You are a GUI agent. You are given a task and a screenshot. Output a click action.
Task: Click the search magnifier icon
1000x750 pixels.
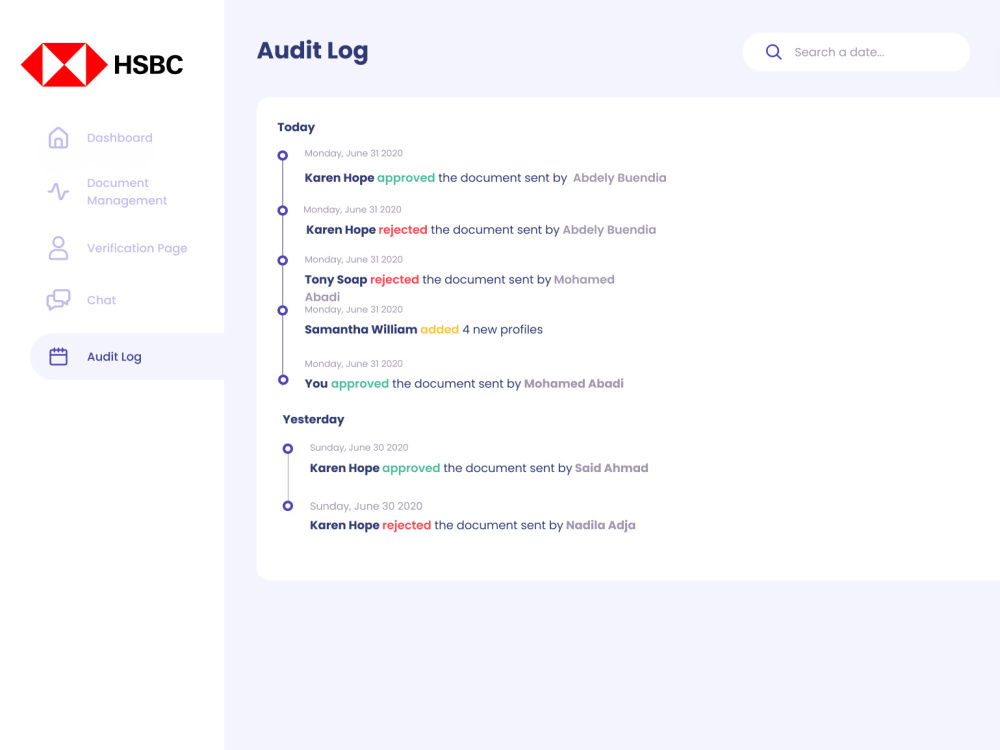[x=774, y=52]
